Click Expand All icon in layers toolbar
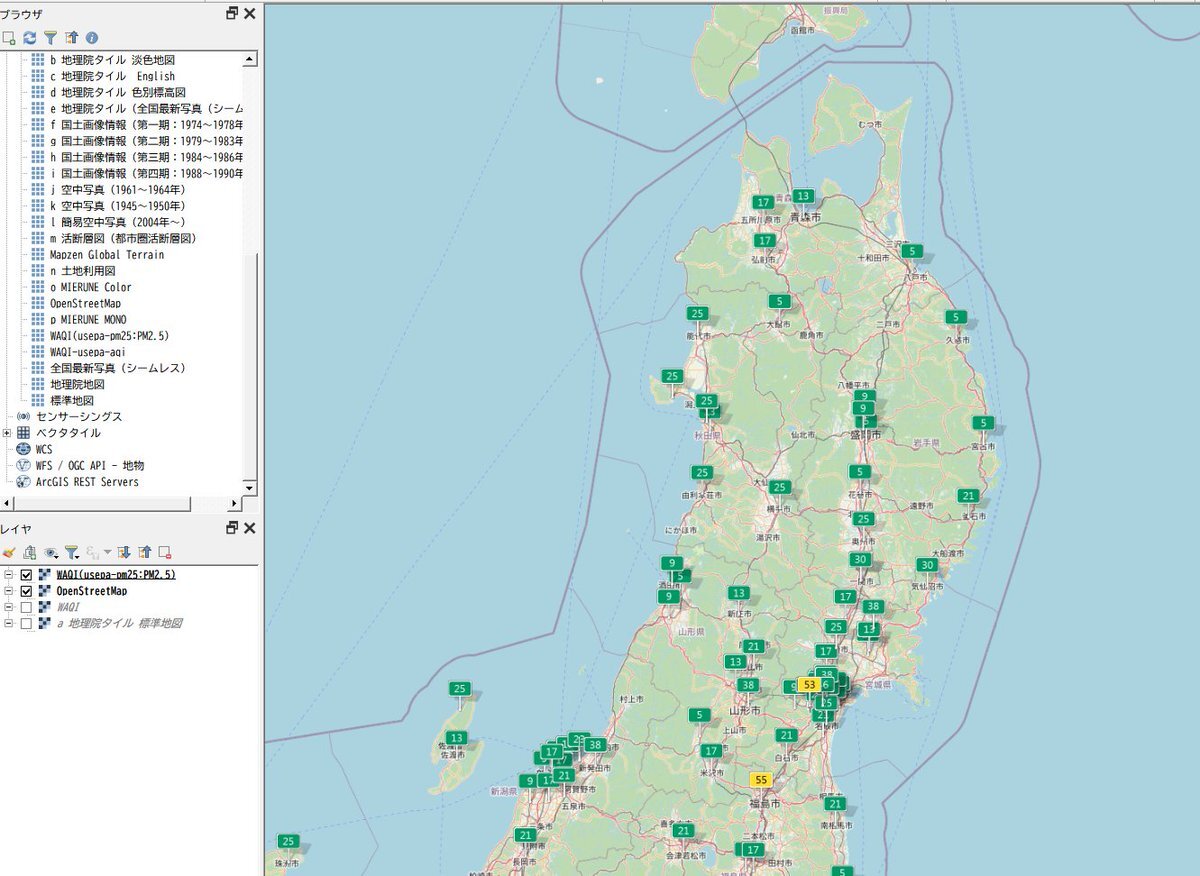The width and height of the screenshot is (1200, 876). pos(124,552)
